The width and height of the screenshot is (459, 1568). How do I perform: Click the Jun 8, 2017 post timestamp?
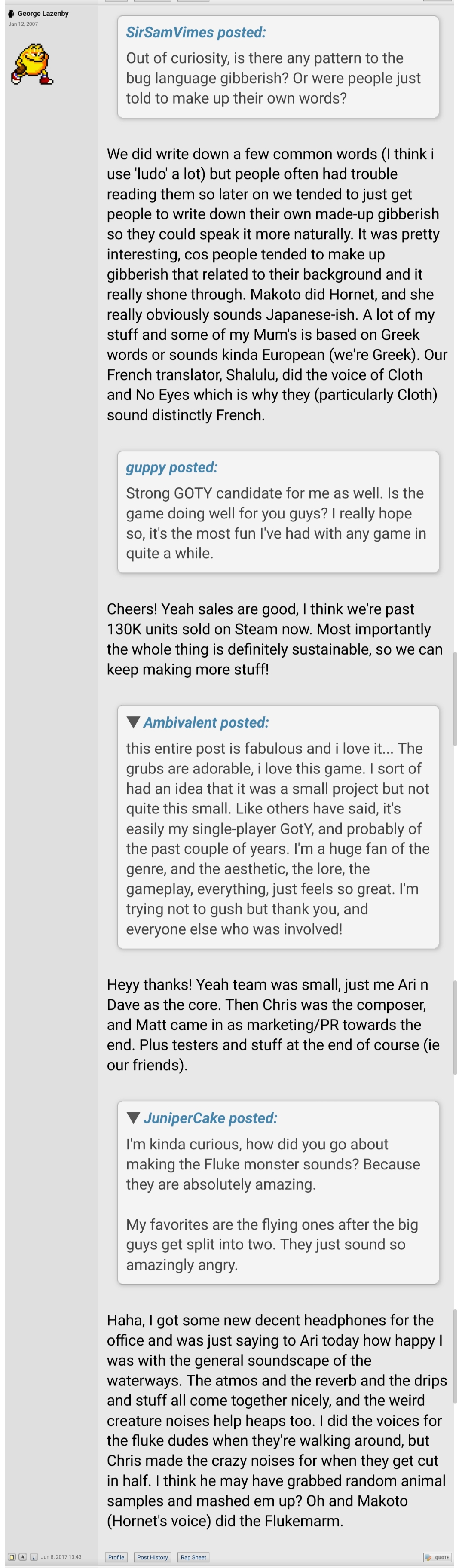coord(61,1556)
